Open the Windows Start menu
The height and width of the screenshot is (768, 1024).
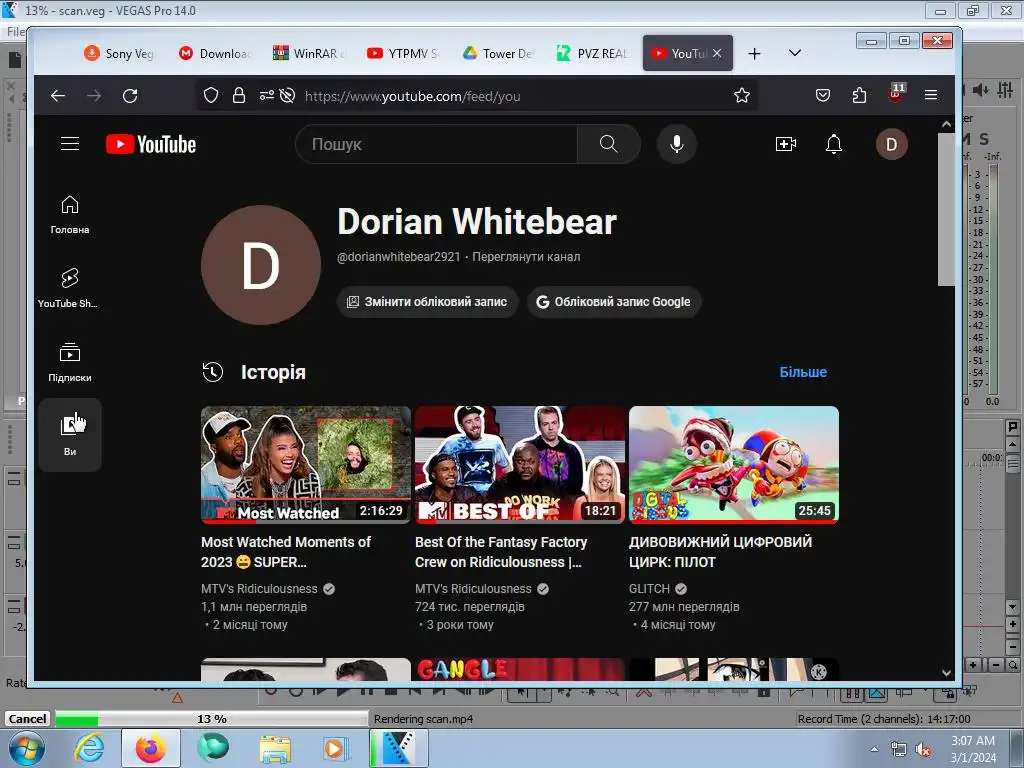click(27, 748)
